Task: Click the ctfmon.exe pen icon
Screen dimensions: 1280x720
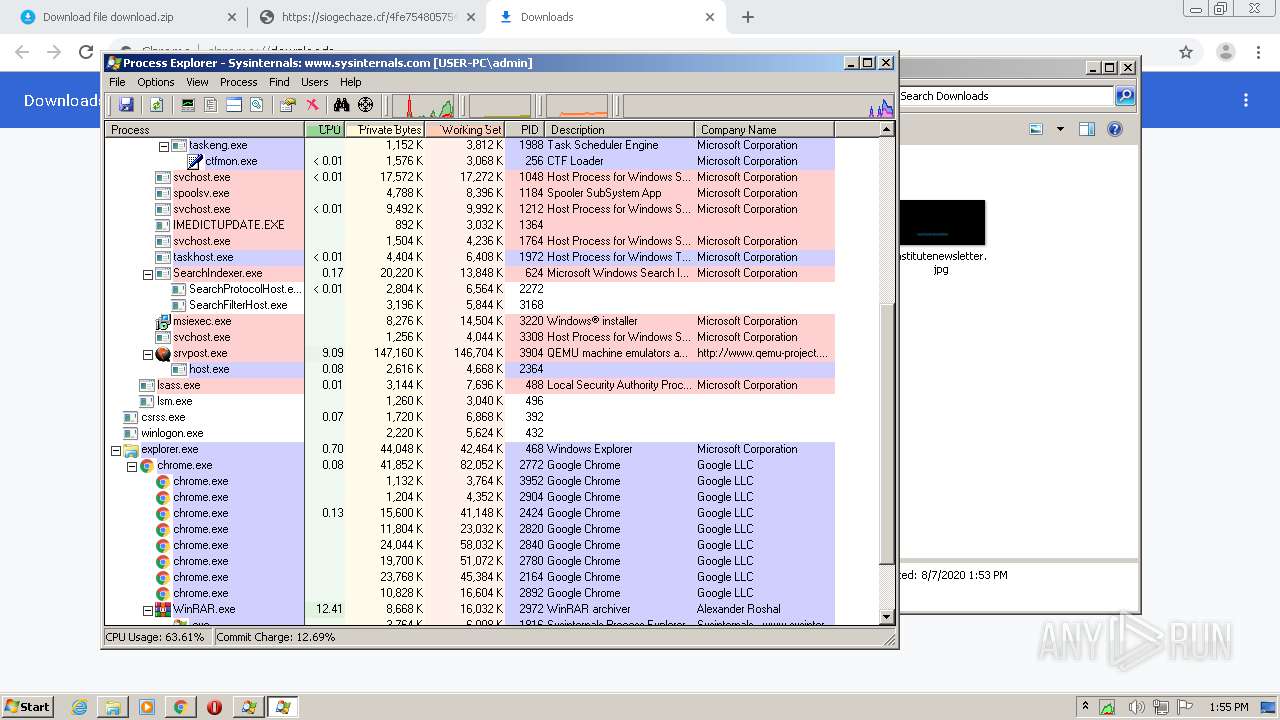Action: point(195,161)
